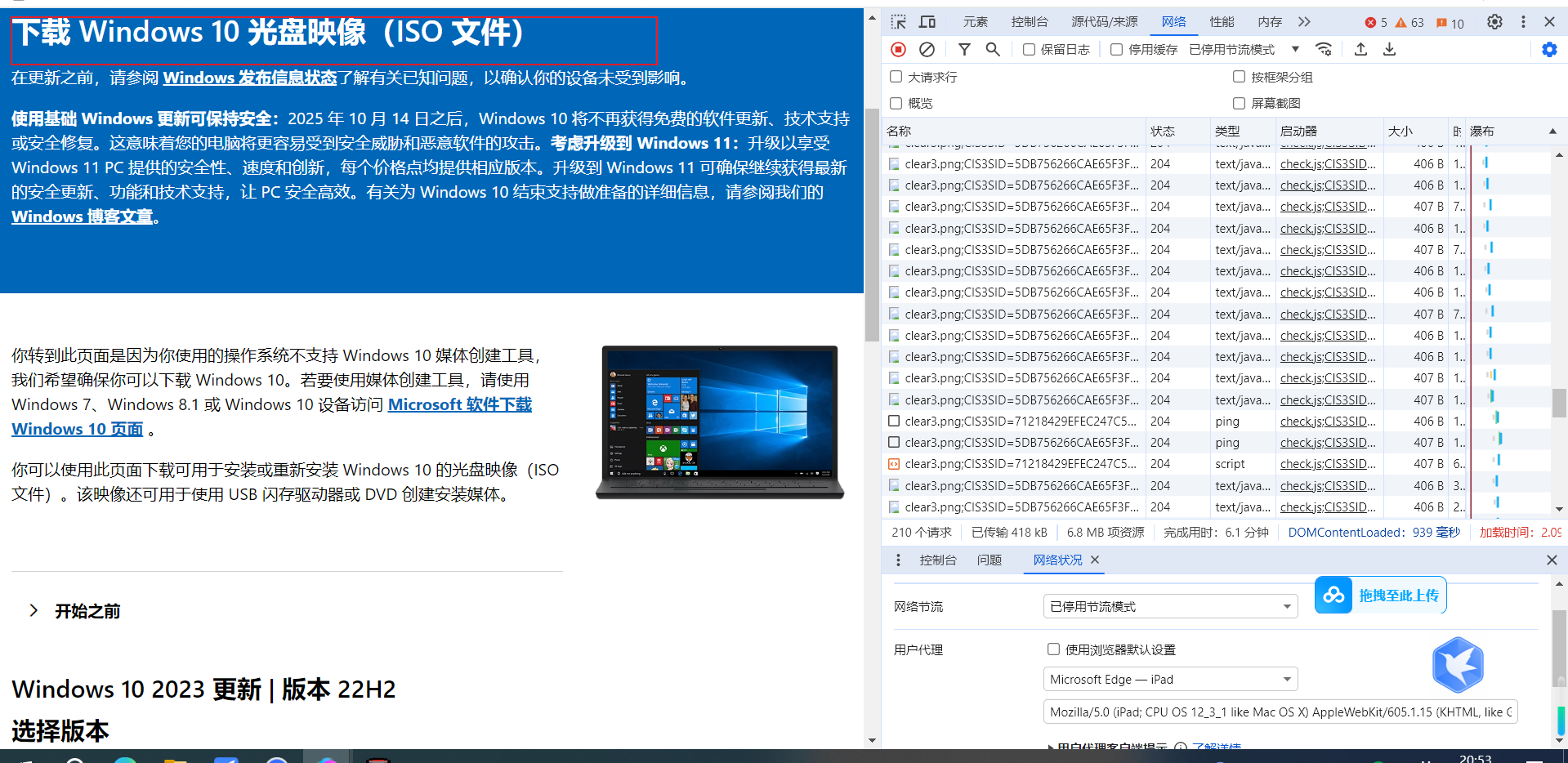Click the user agent string input field
1568x763 pixels.
click(1280, 712)
